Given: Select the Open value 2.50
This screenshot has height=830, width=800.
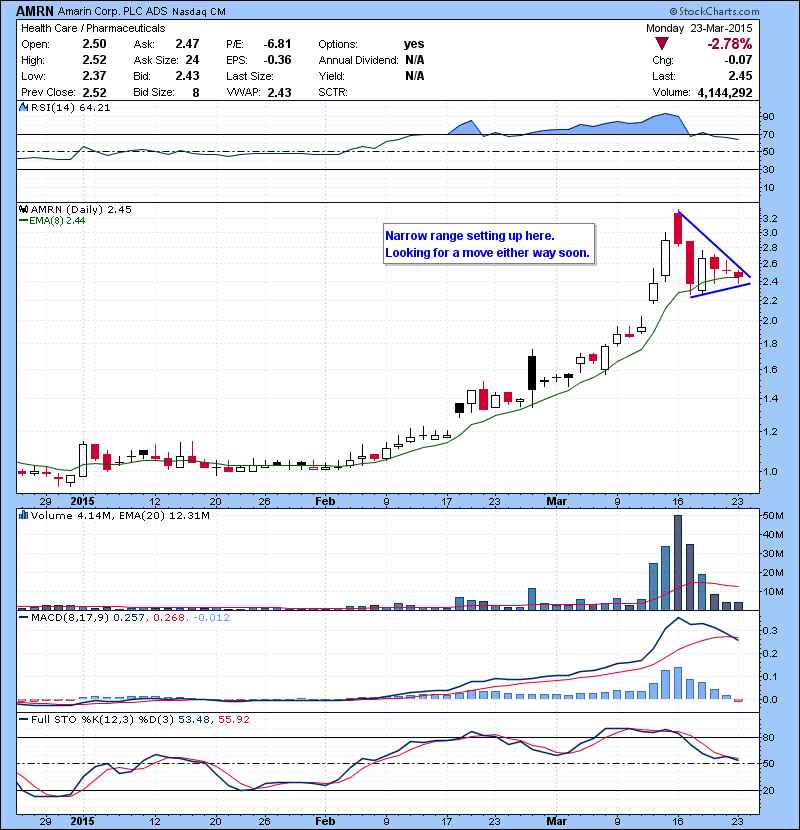Looking at the screenshot, I should 94,44.
